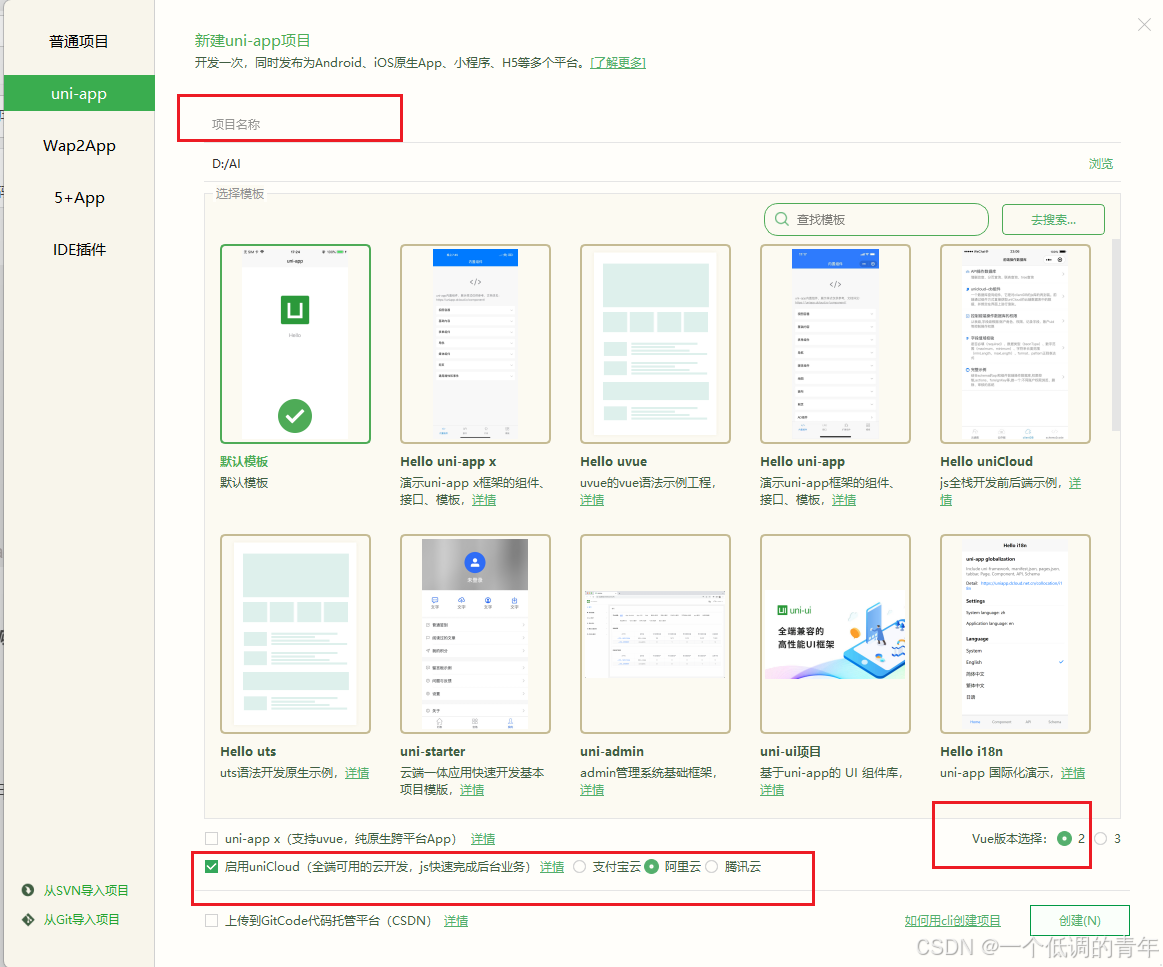Click the 去搜索... button
The image size is (1163, 967).
click(1052, 220)
